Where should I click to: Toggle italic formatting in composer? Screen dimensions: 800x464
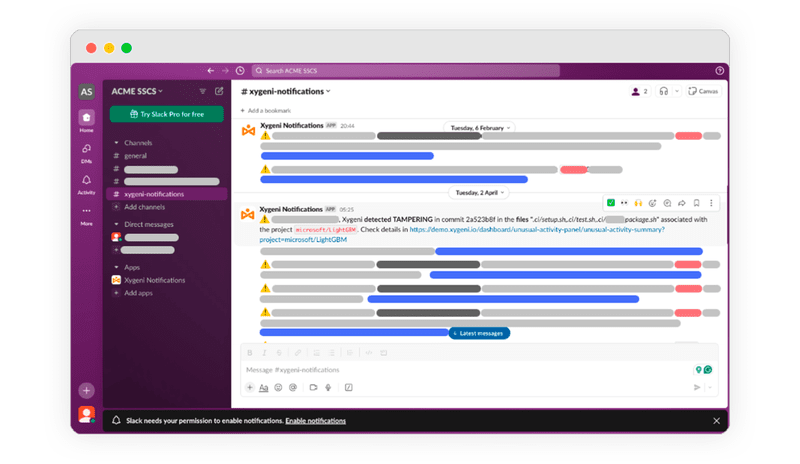point(264,353)
